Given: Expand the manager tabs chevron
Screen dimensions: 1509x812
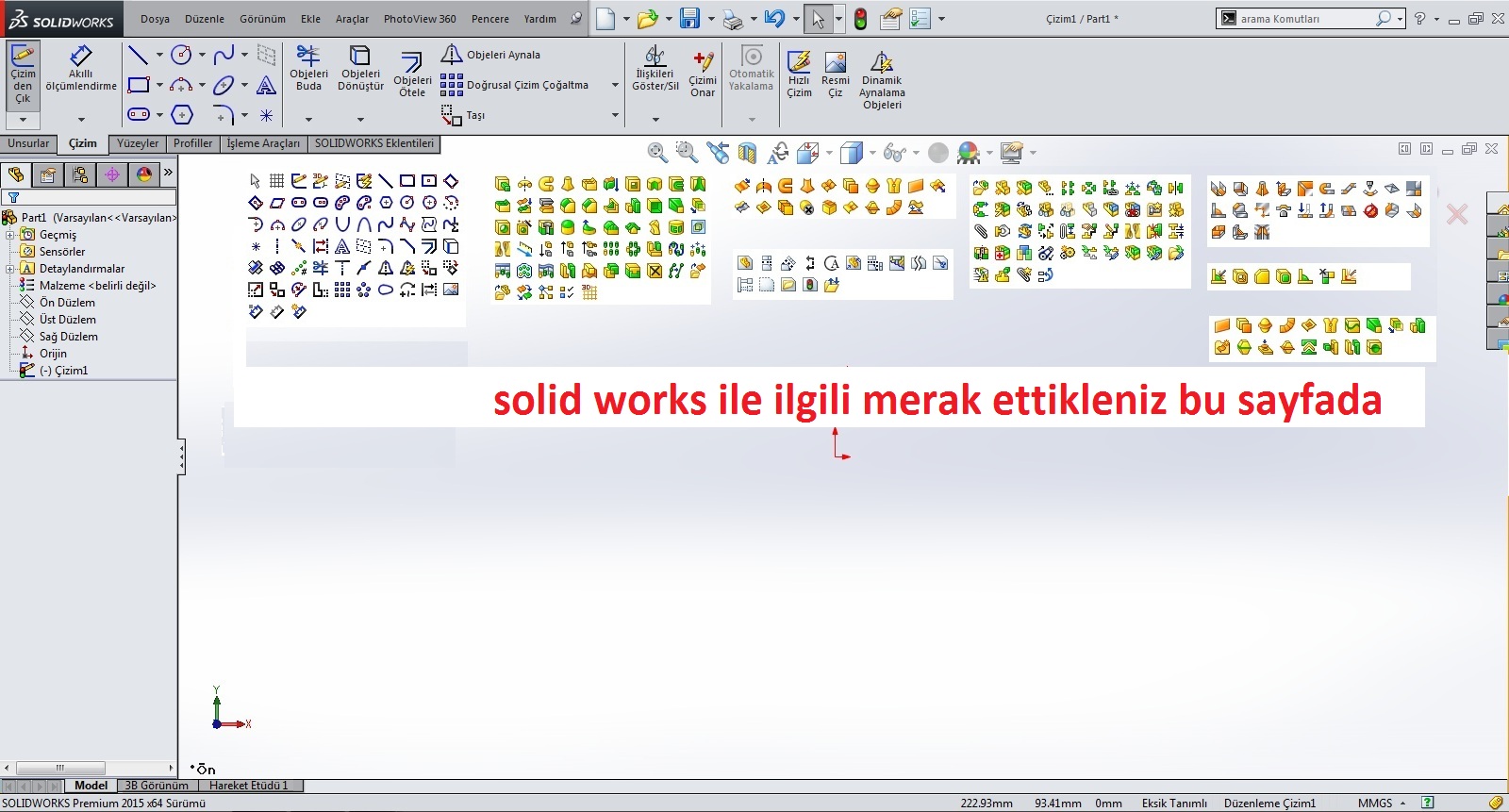Looking at the screenshot, I should coord(168,173).
